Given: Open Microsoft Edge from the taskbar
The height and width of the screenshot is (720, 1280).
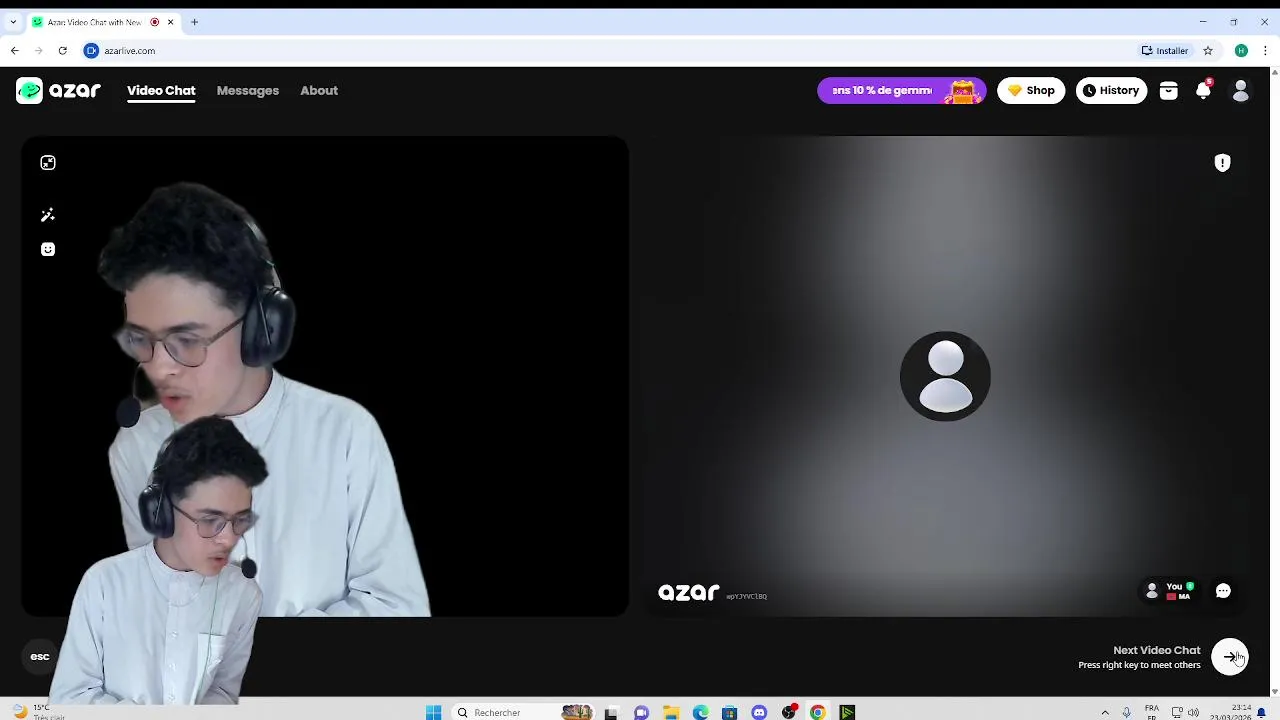Looking at the screenshot, I should (x=700, y=713).
